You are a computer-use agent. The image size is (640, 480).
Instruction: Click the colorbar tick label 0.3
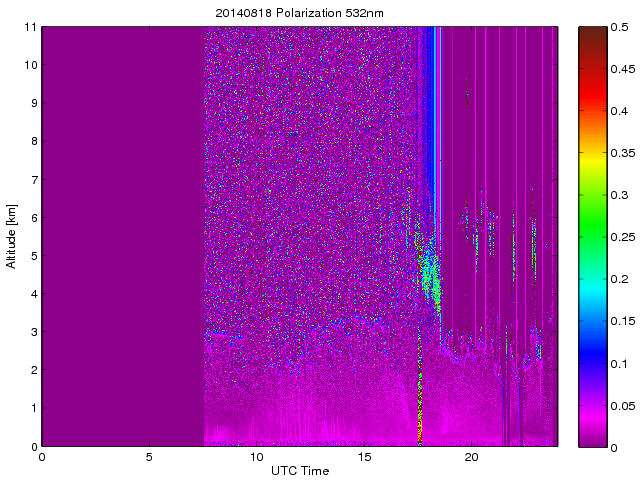click(619, 195)
